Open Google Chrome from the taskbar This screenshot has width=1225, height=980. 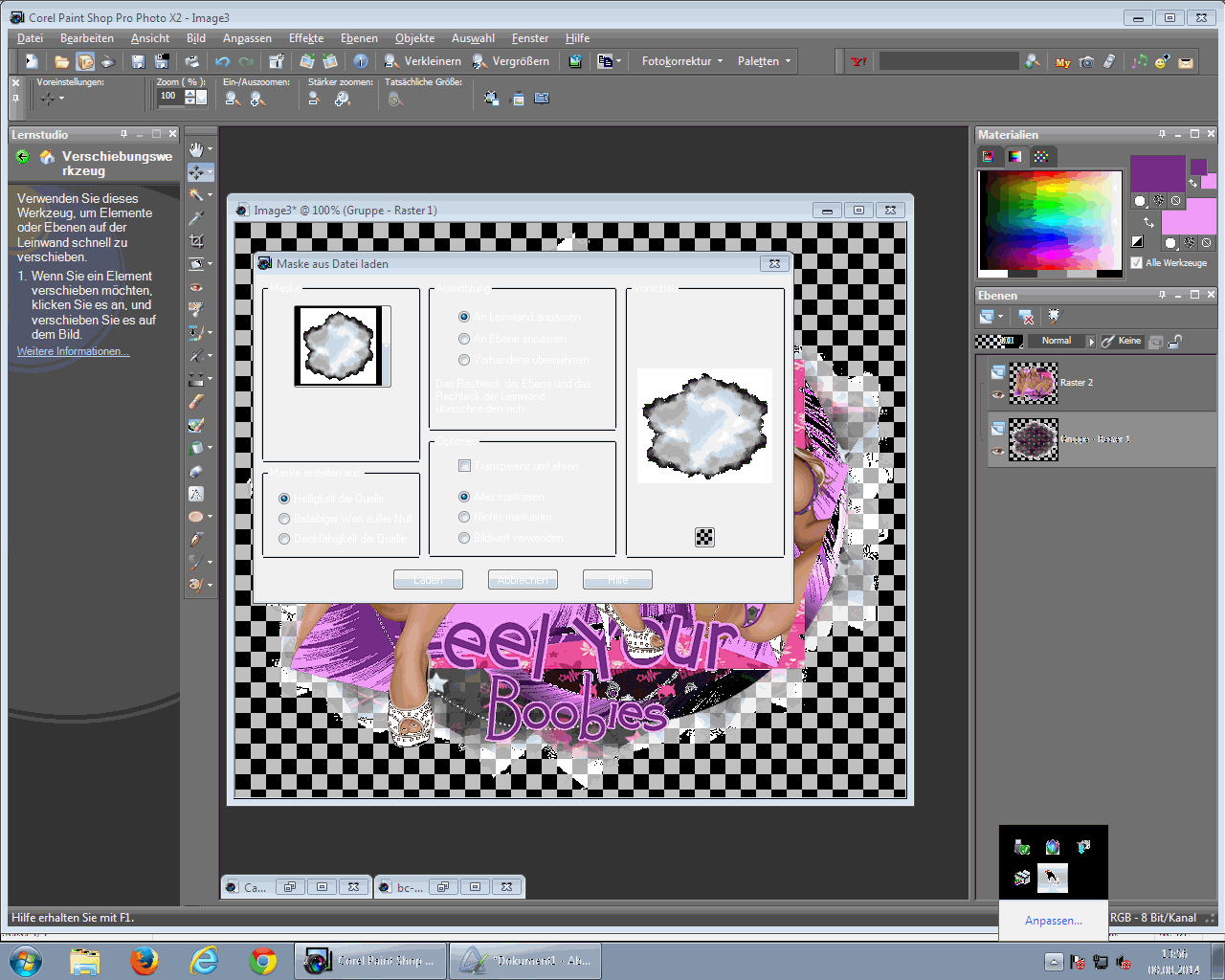(x=263, y=960)
